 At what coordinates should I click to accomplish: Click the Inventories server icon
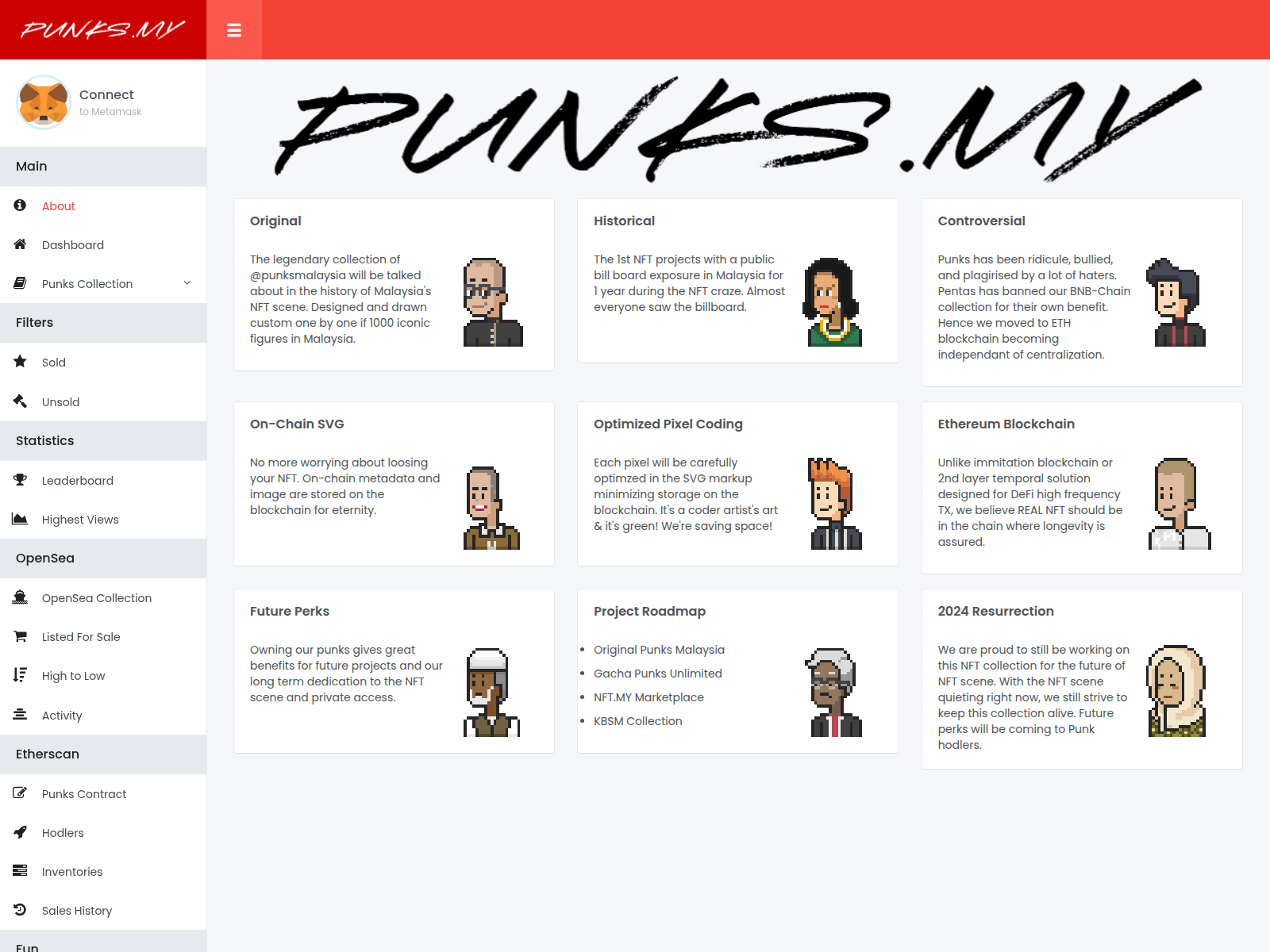pyautogui.click(x=21, y=871)
